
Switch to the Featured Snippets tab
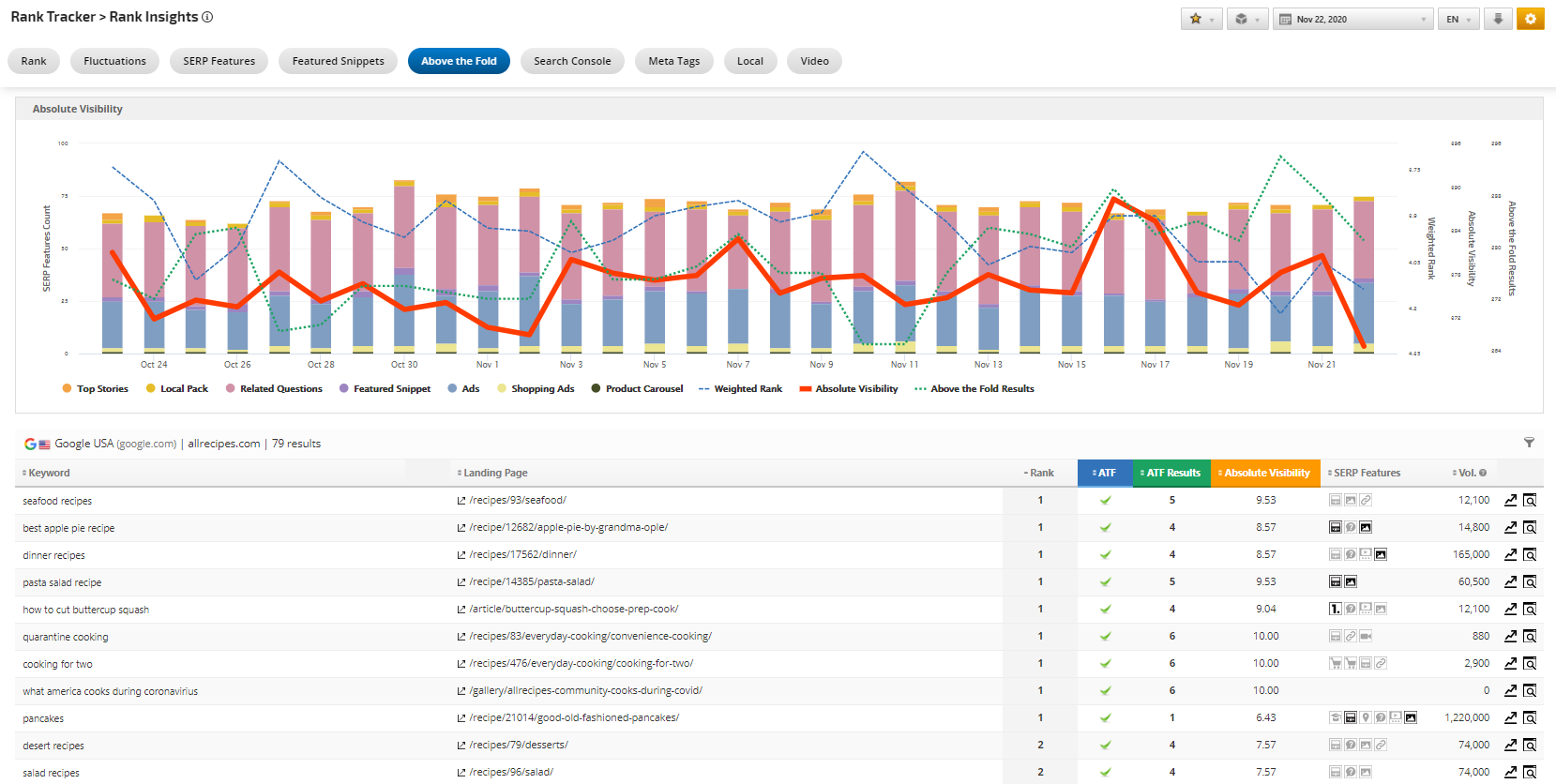338,61
